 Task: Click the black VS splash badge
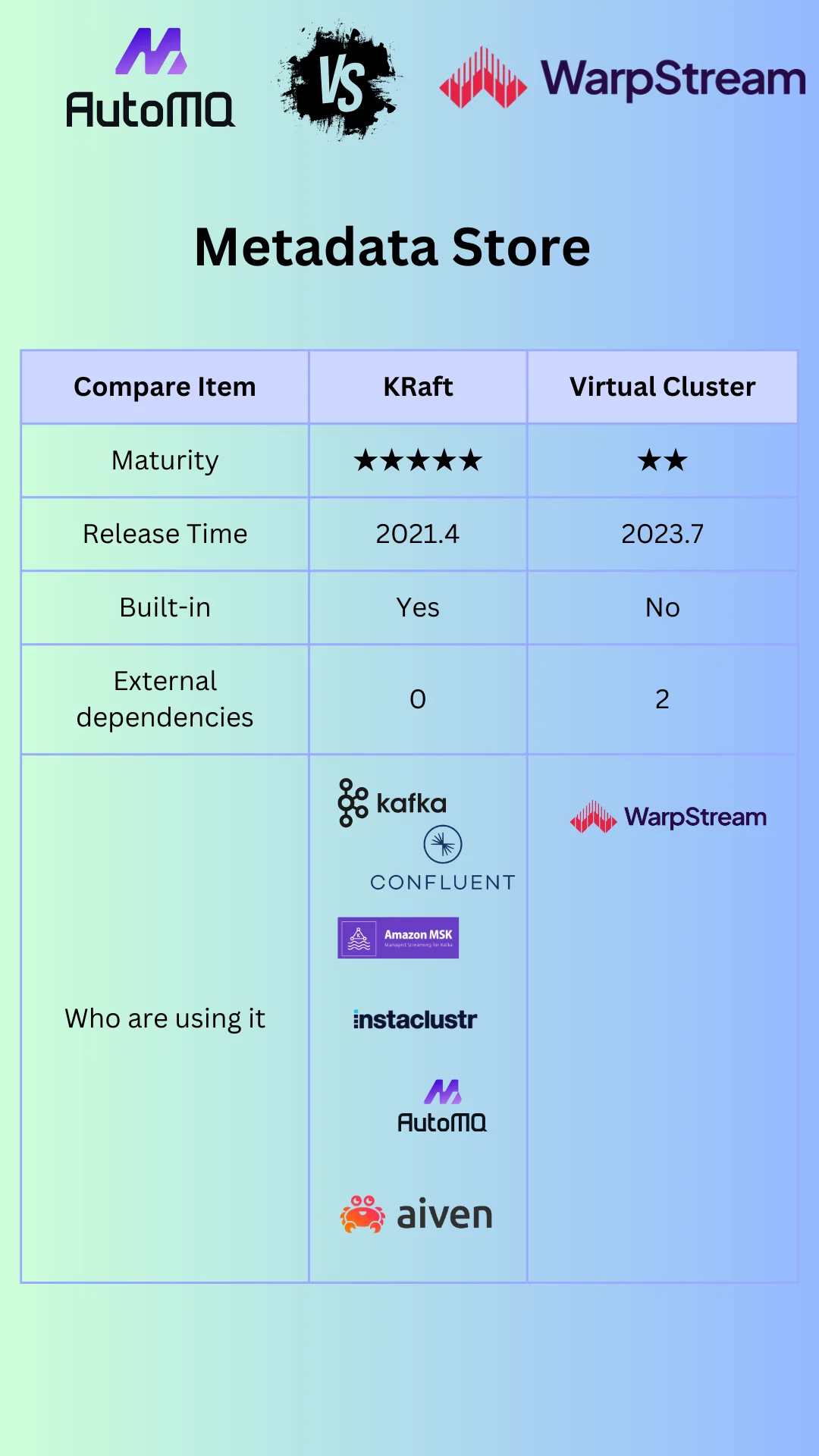click(340, 82)
